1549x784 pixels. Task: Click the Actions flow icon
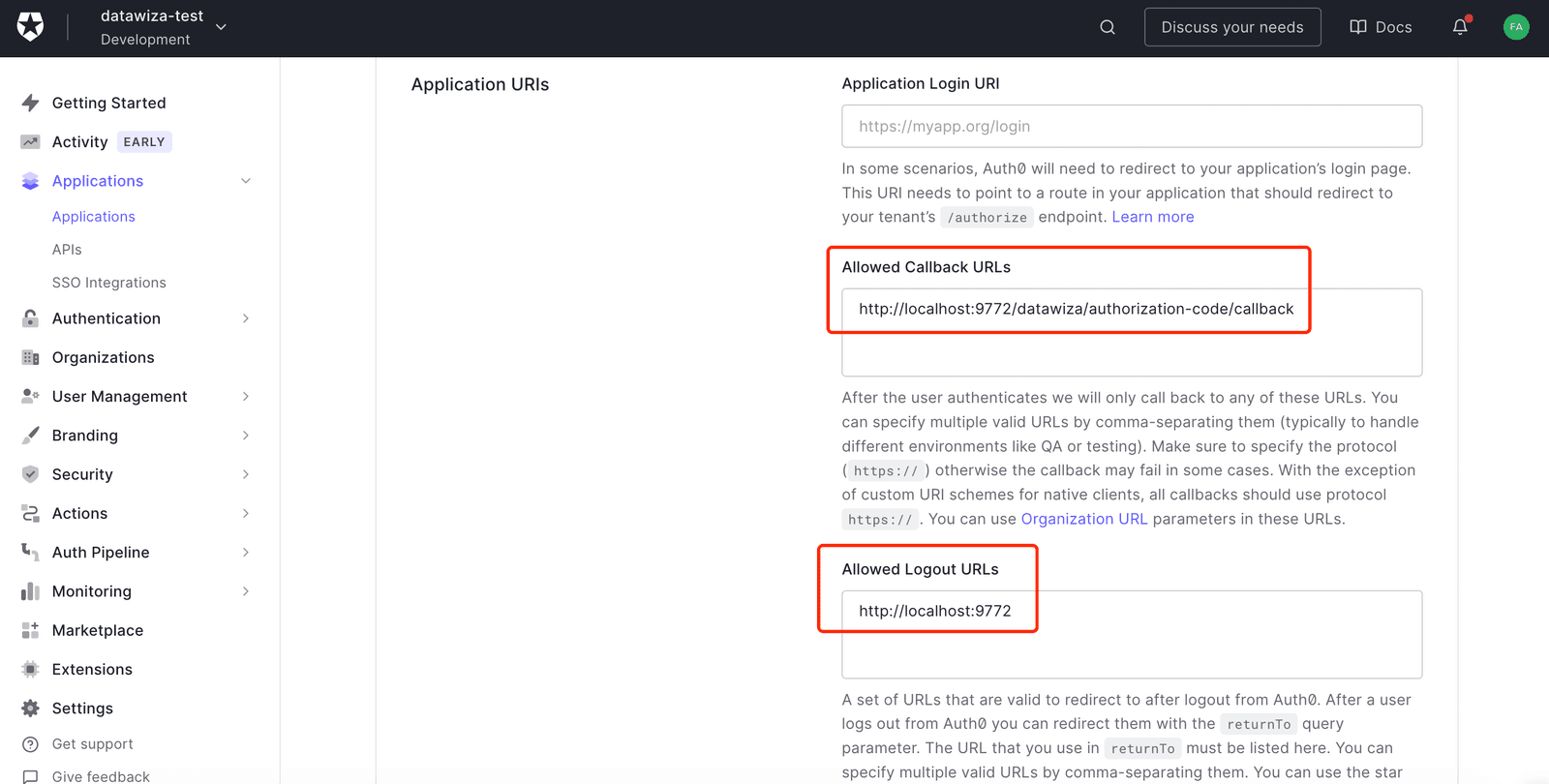point(31,513)
